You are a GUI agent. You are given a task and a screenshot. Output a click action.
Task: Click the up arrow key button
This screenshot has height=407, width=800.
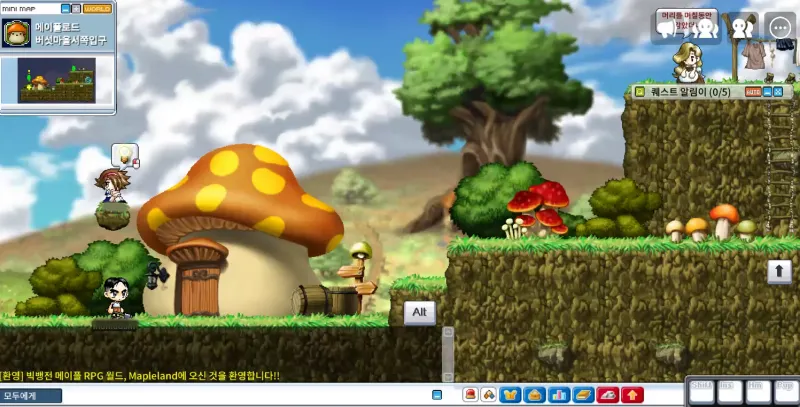779,271
